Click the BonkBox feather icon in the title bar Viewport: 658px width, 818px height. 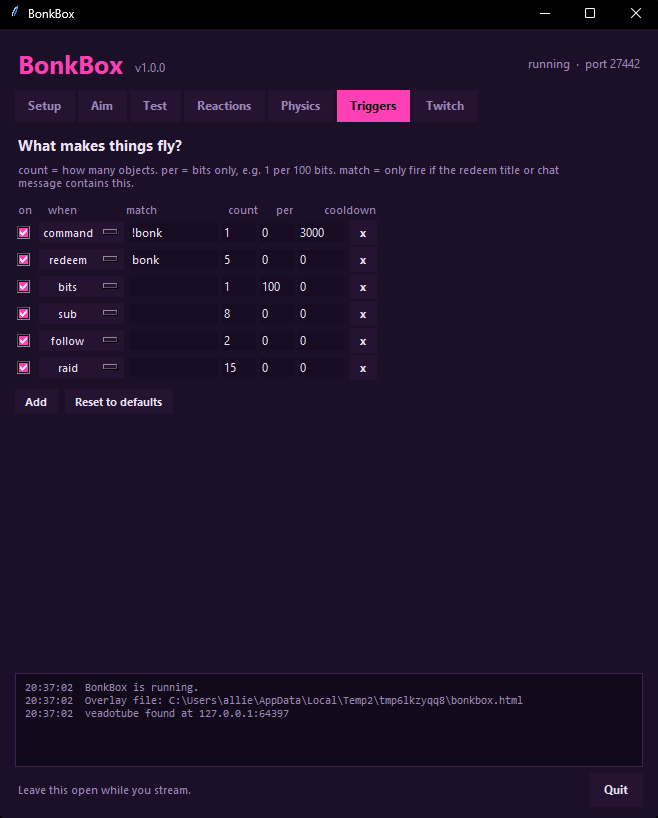[x=15, y=13]
